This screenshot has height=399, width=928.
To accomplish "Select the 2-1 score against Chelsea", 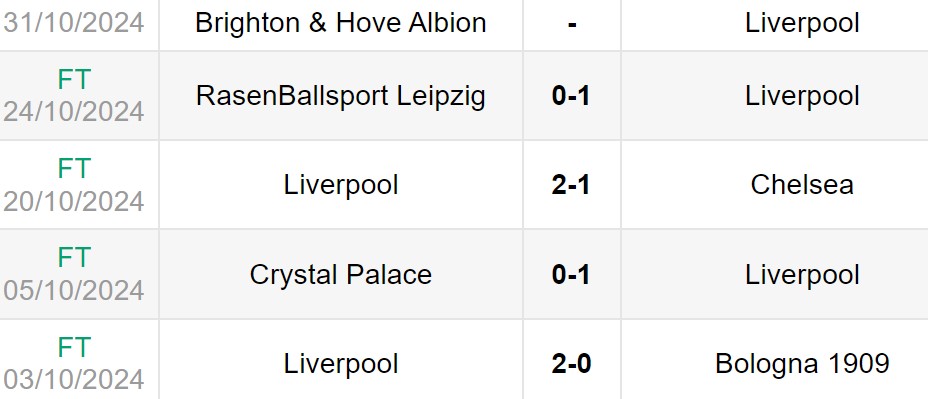I will click(x=571, y=185).
